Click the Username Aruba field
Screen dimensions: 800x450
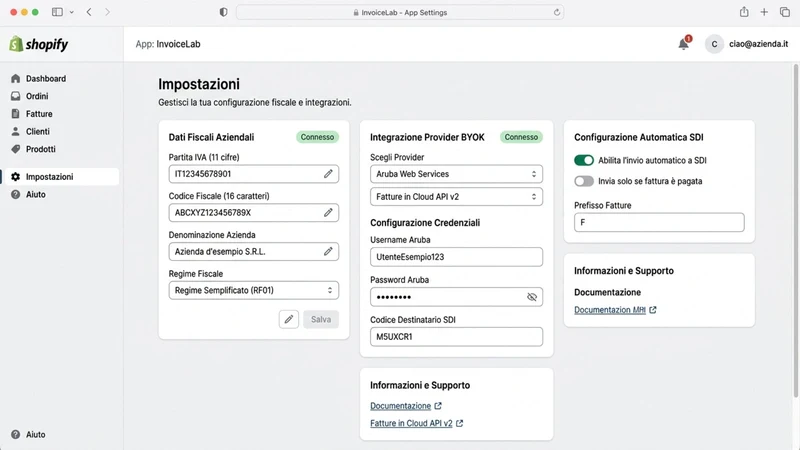[x=456, y=257]
